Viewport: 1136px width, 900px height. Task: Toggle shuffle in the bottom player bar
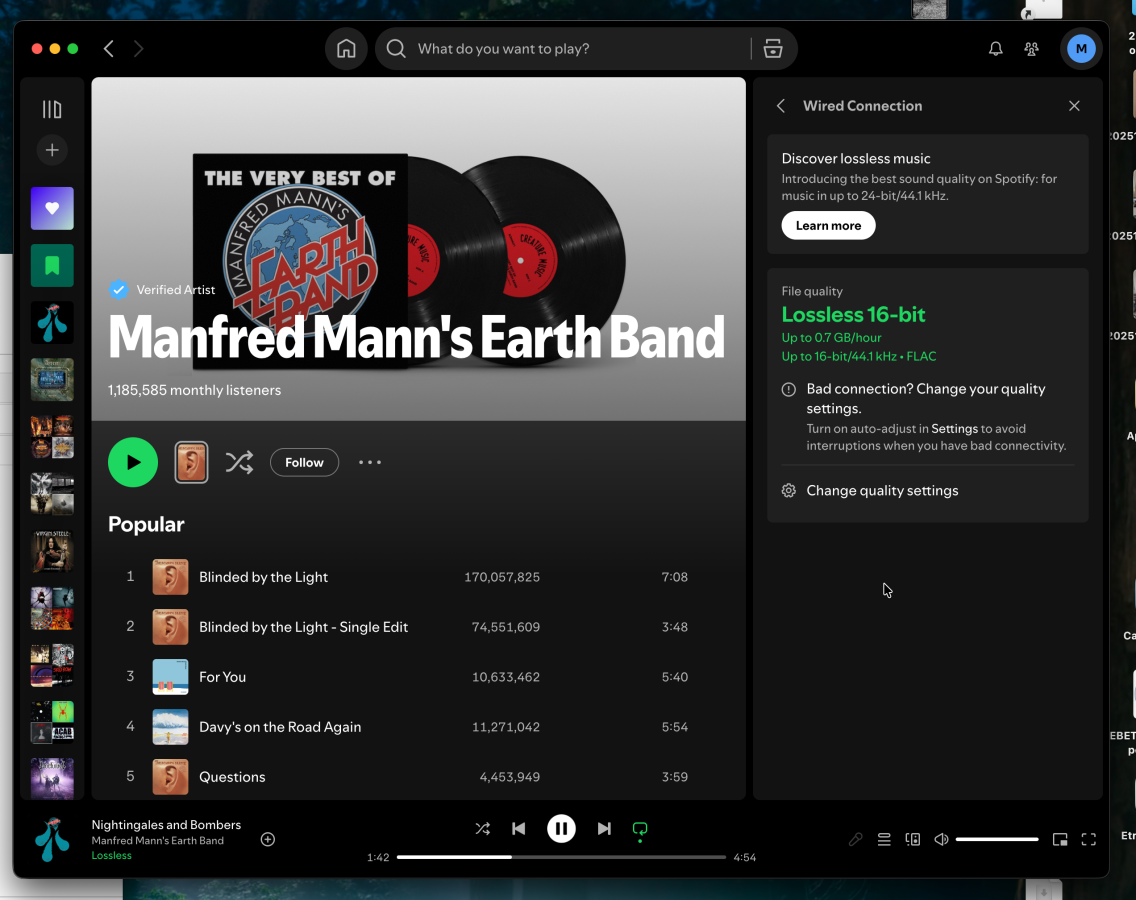[482, 828]
